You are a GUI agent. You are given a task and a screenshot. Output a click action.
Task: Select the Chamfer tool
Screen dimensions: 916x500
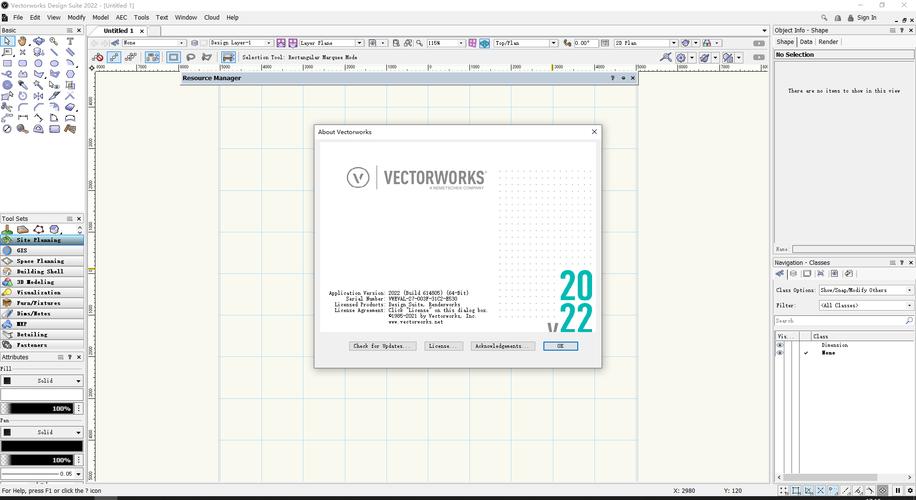(x=39, y=107)
